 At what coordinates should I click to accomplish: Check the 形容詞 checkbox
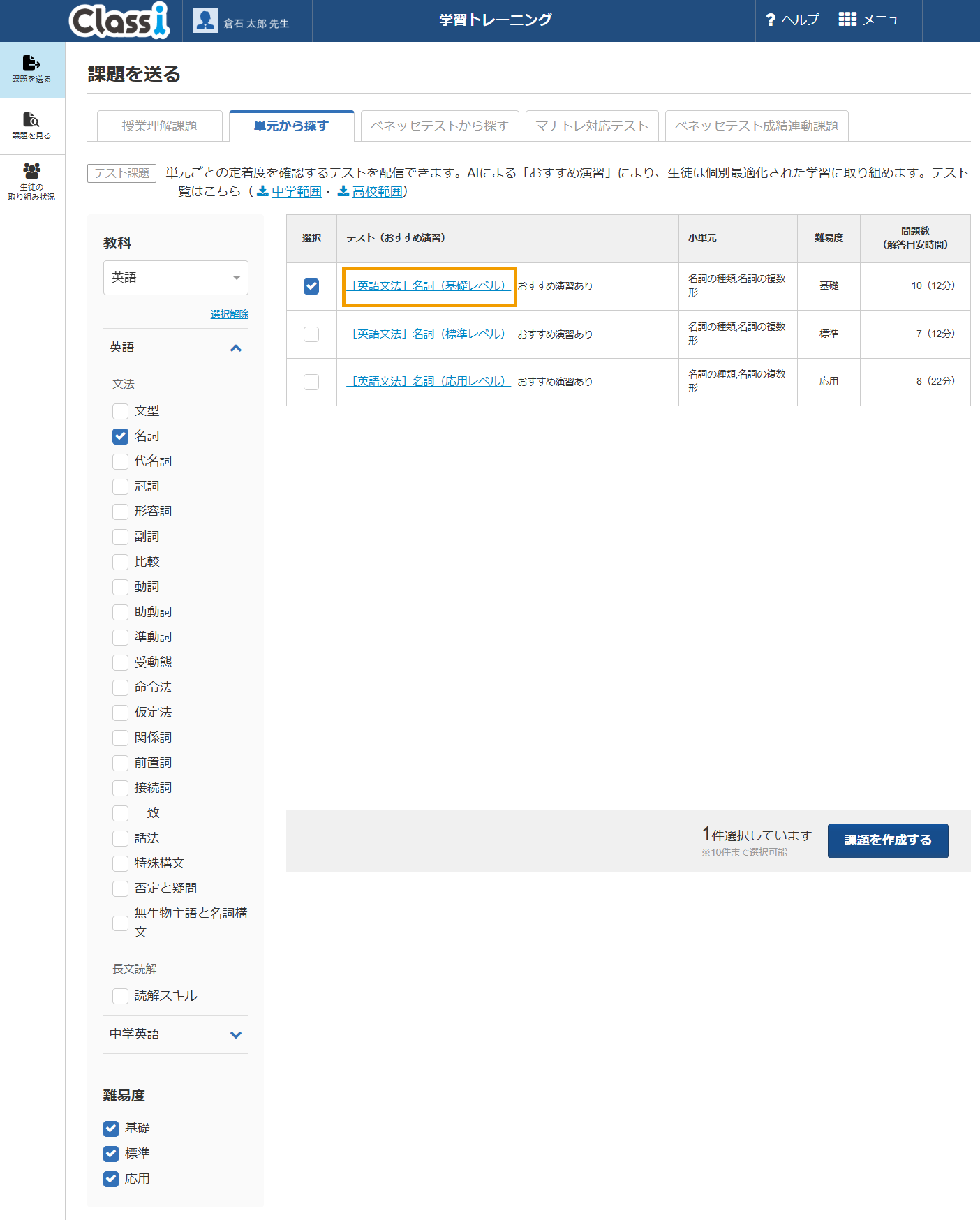tap(121, 512)
